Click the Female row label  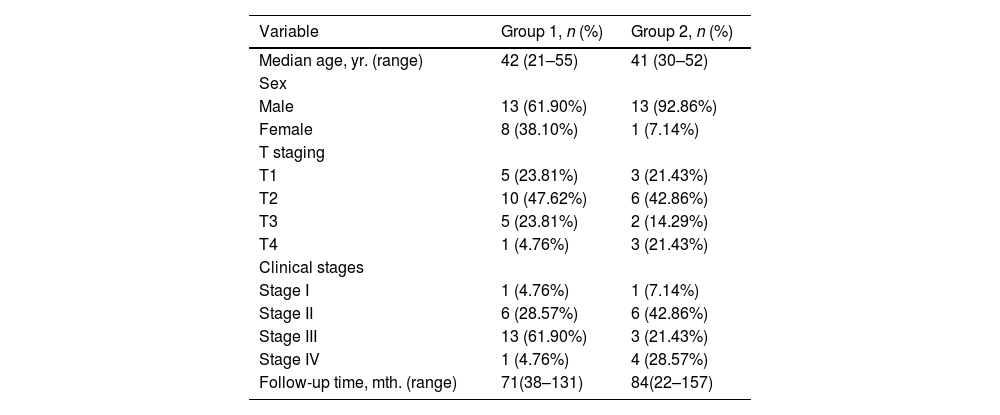285,129
